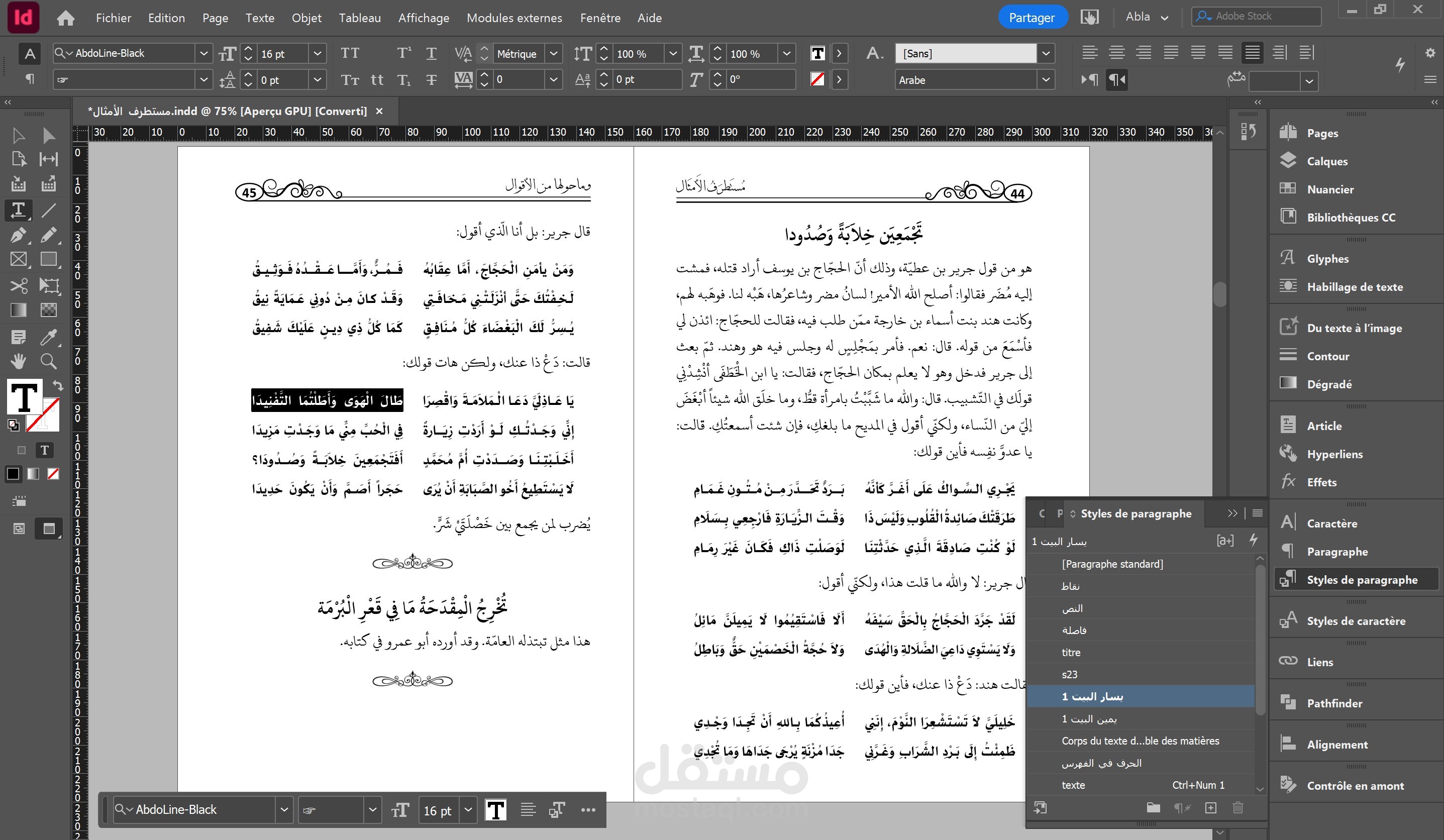Toggle underline text formatting
Screen dimensions: 1444x840
(431, 53)
